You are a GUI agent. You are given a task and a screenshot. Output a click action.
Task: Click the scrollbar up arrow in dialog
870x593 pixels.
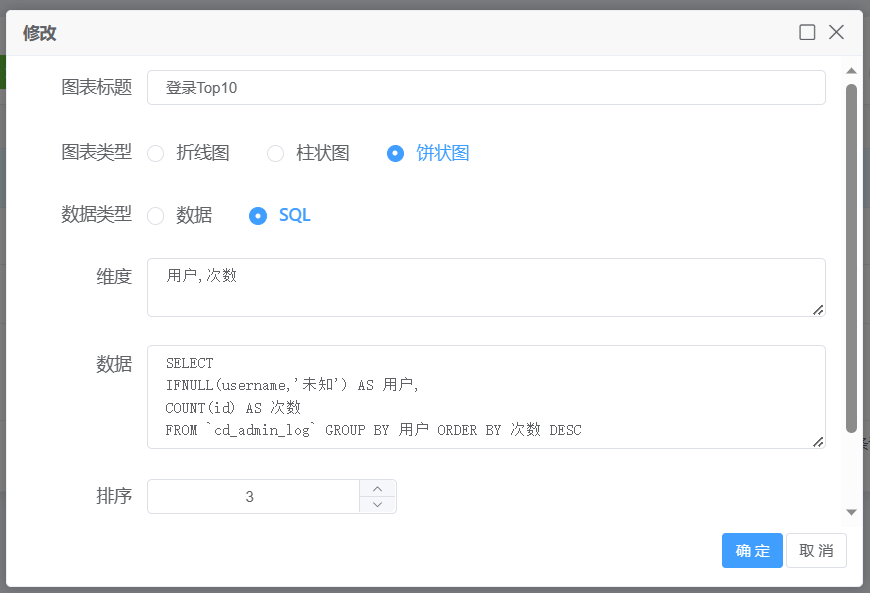pos(851,71)
